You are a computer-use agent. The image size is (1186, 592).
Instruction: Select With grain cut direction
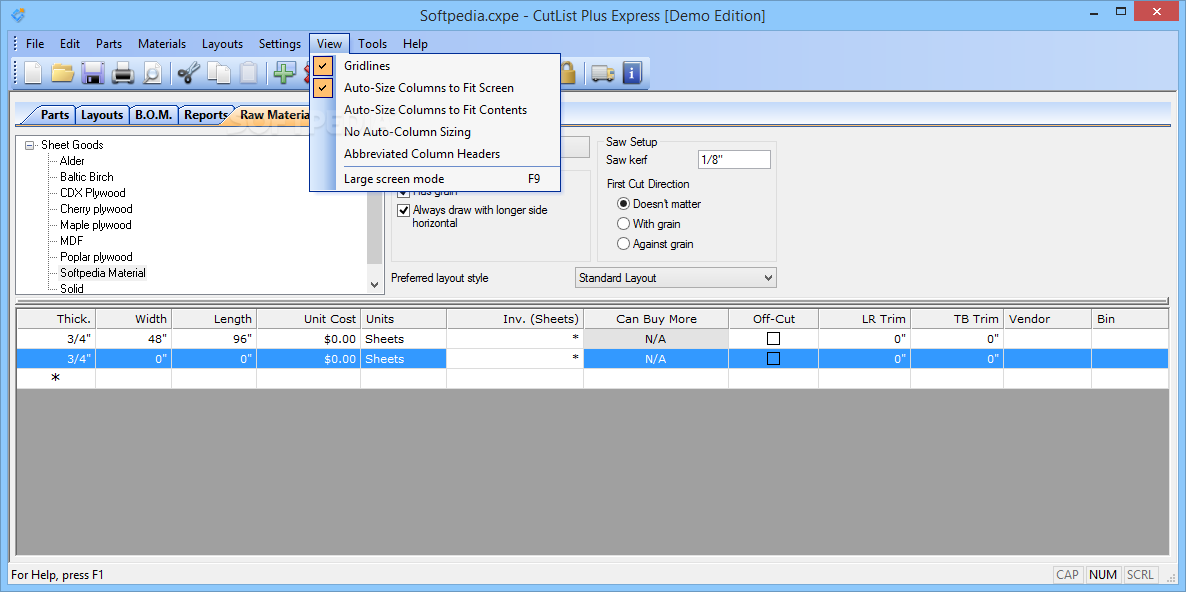(x=624, y=224)
